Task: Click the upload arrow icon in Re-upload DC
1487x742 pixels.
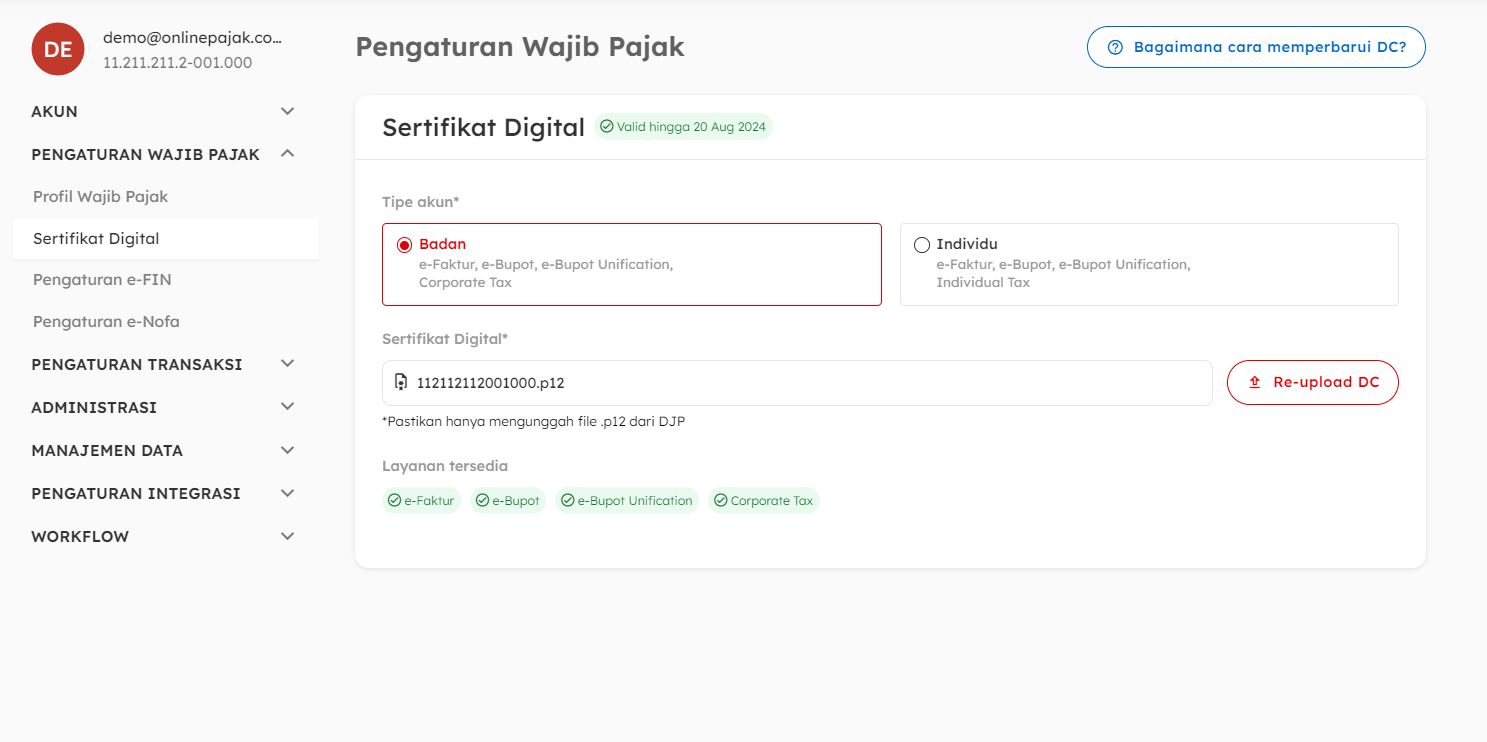Action: [1255, 382]
